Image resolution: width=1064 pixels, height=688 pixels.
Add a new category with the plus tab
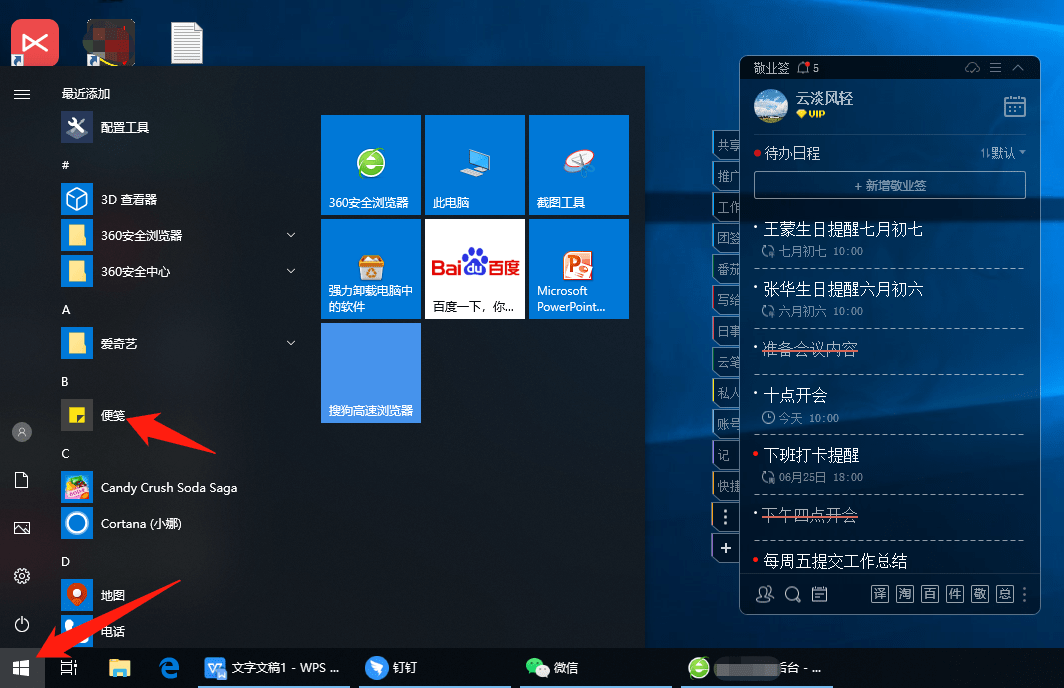click(725, 548)
